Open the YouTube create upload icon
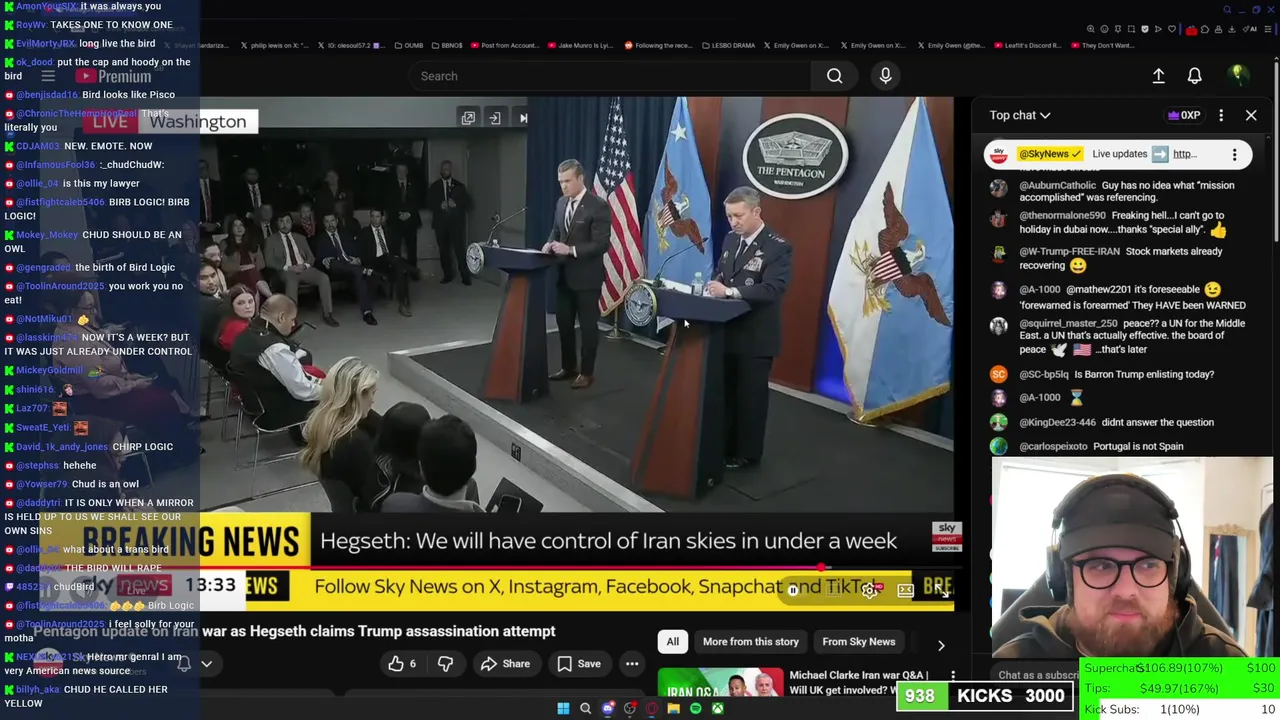This screenshot has height=720, width=1280. tap(1158, 76)
